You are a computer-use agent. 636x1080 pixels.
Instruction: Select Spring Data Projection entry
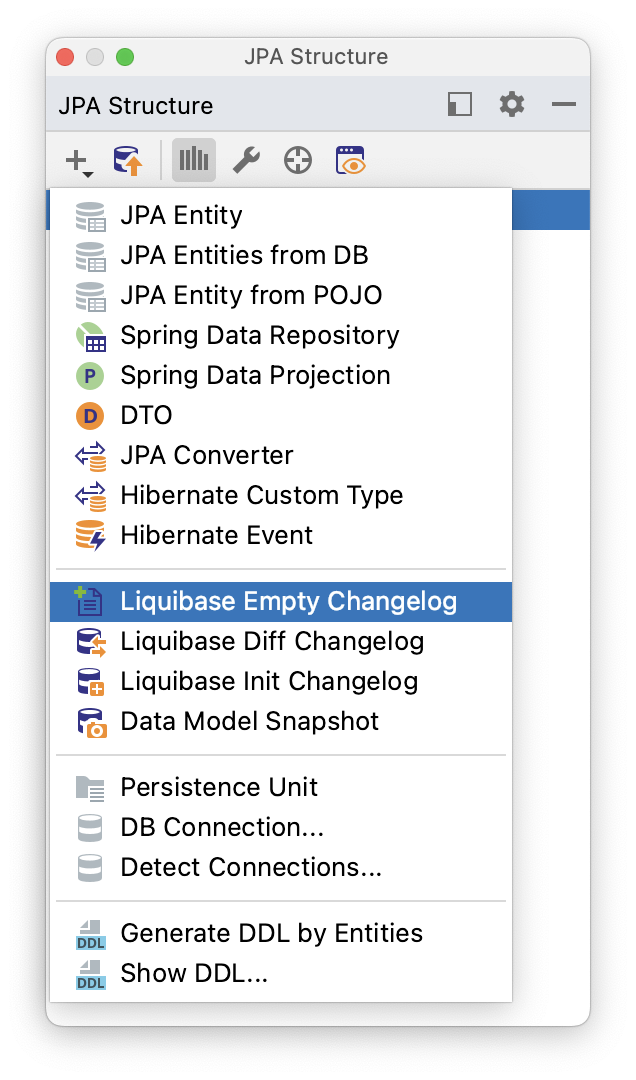tap(281, 375)
